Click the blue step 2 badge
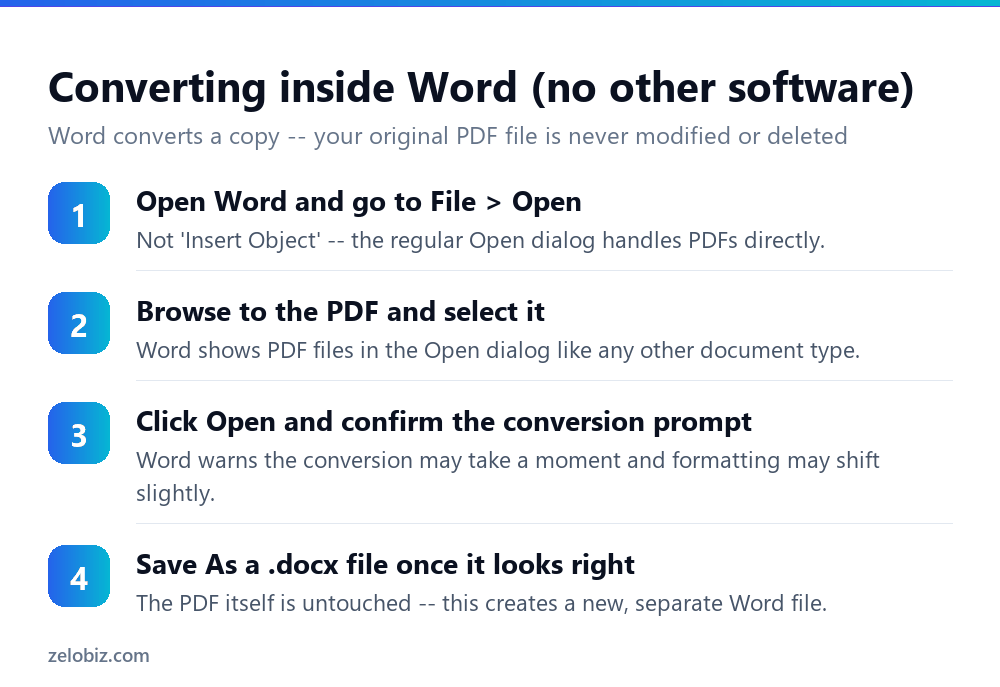This screenshot has height=687, width=1000. [x=79, y=323]
